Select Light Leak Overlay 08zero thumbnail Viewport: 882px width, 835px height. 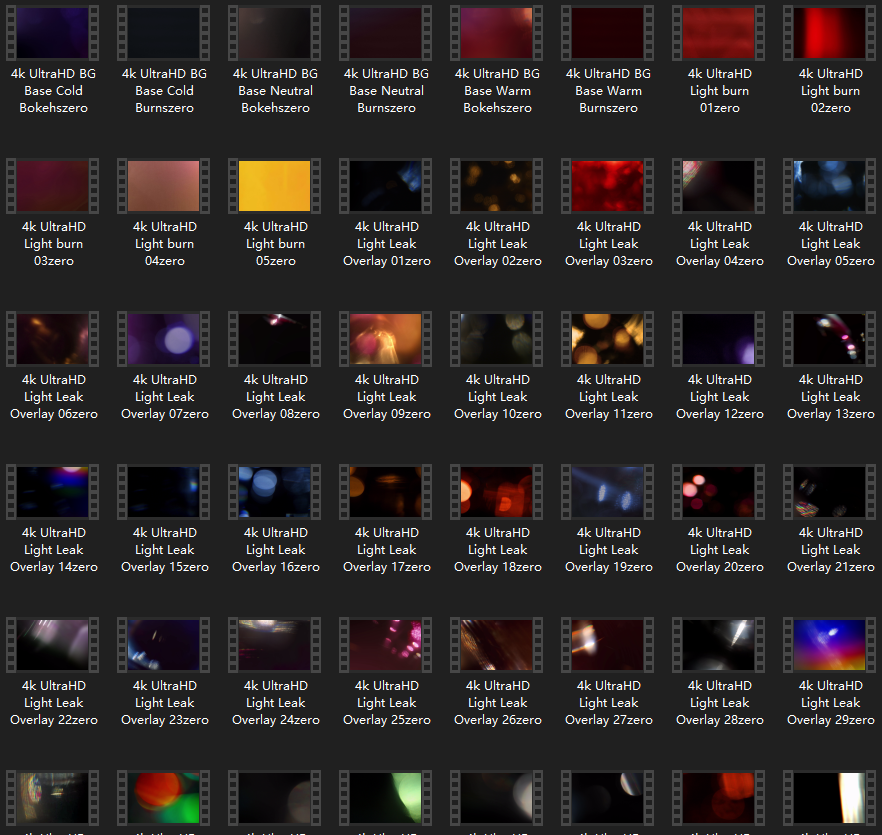274,339
